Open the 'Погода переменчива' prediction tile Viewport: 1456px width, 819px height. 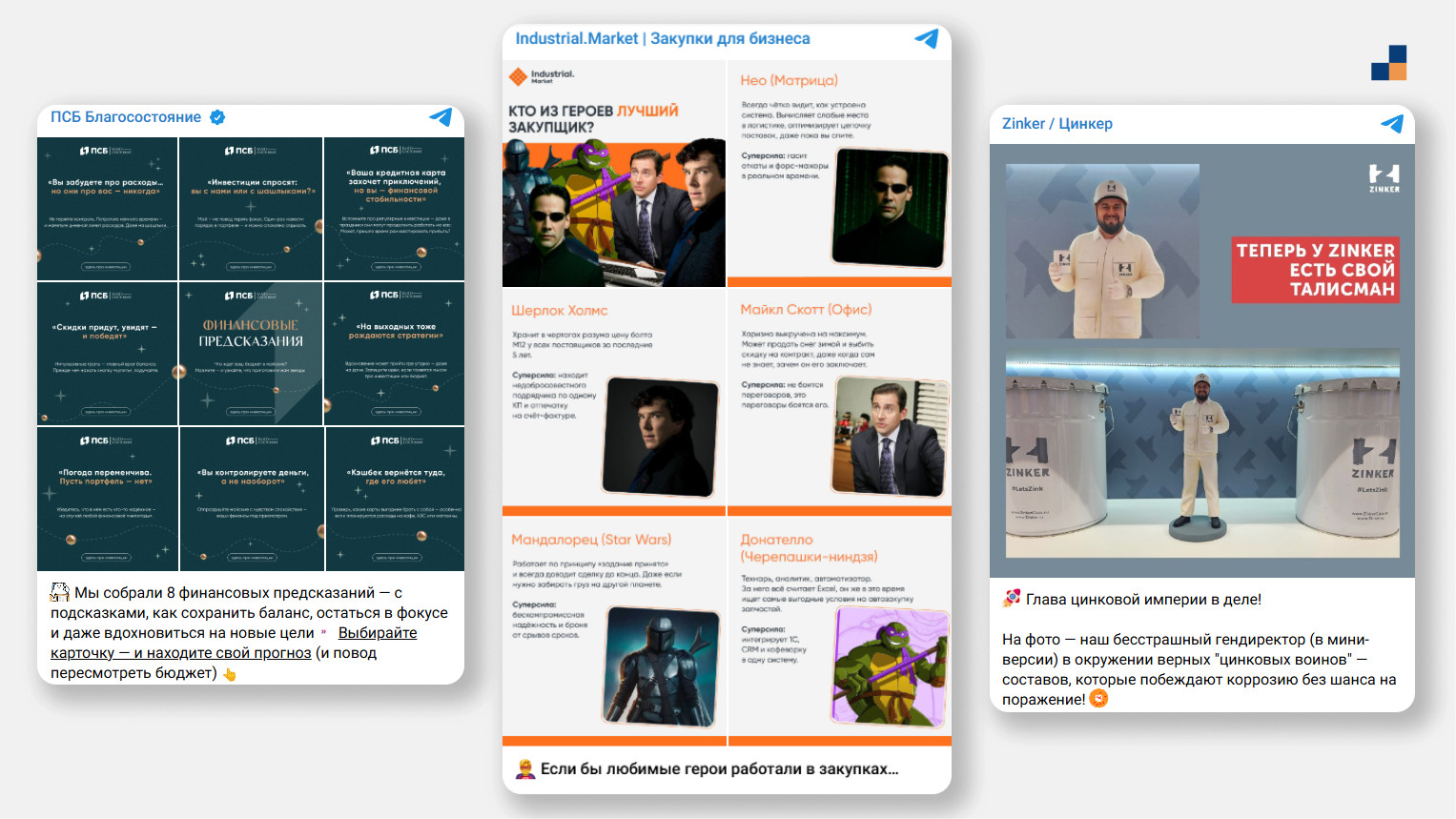click(x=107, y=499)
